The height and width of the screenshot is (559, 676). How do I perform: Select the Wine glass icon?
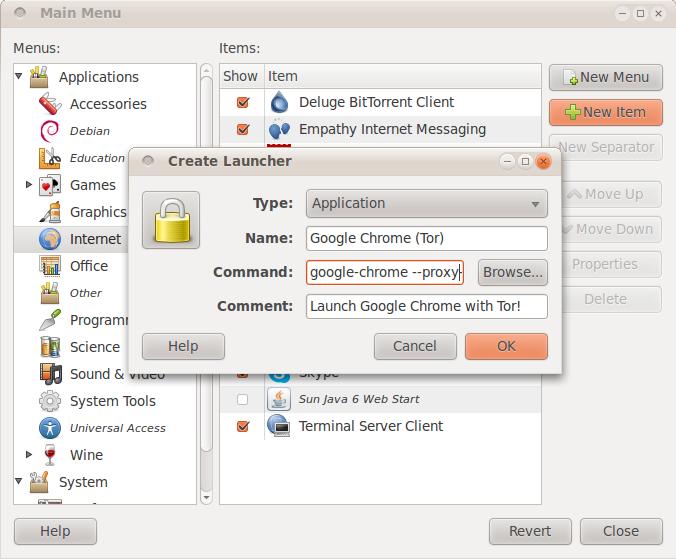point(50,455)
